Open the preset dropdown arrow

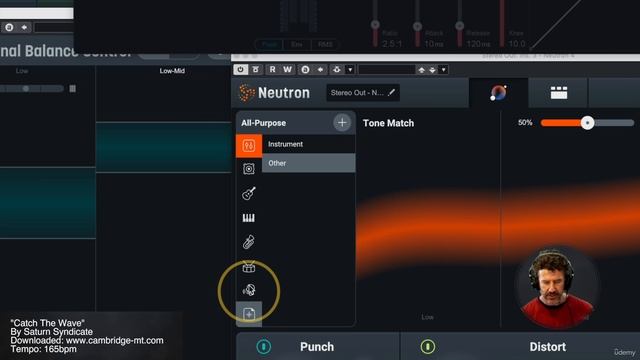coord(444,70)
